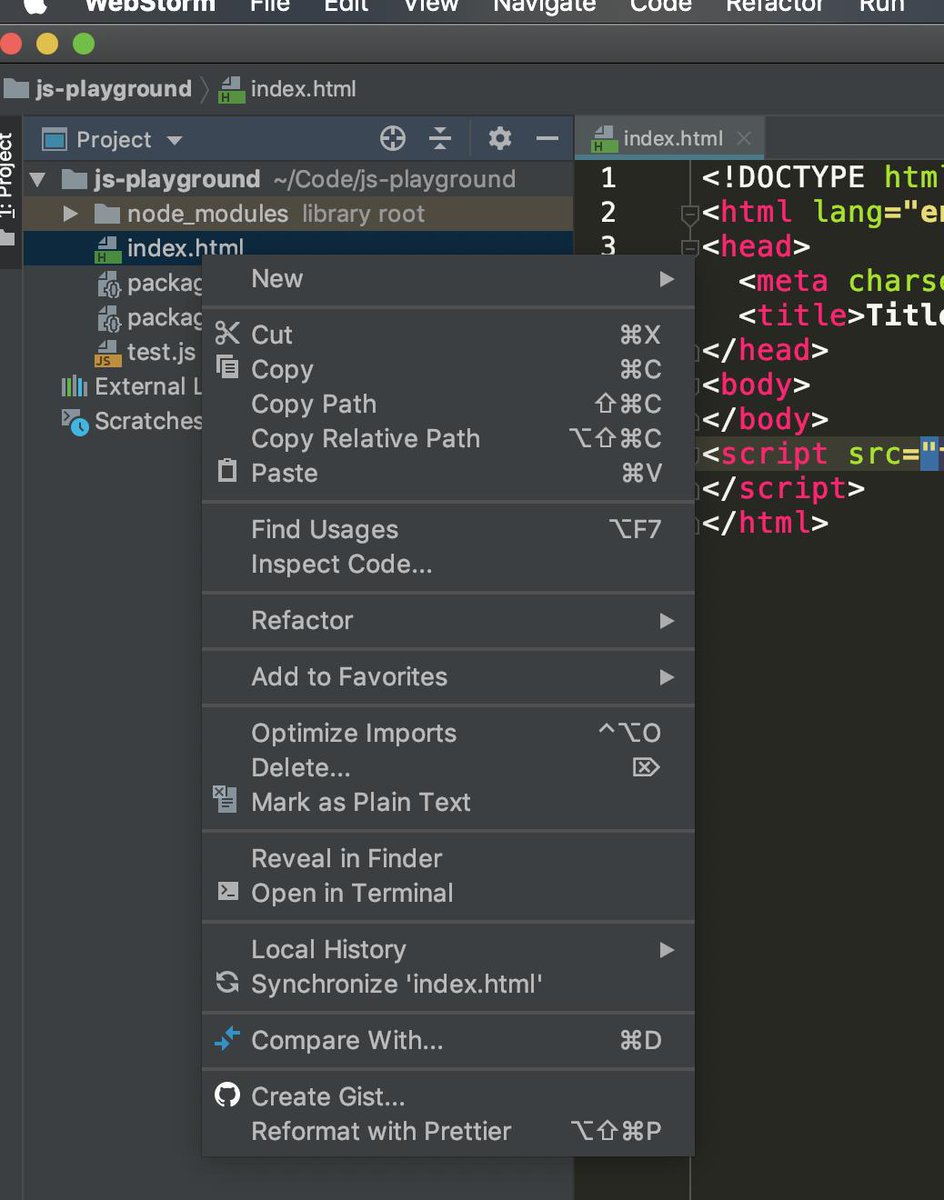Choose Paste from context menu
The width and height of the screenshot is (944, 1200).
pyautogui.click(x=448, y=473)
